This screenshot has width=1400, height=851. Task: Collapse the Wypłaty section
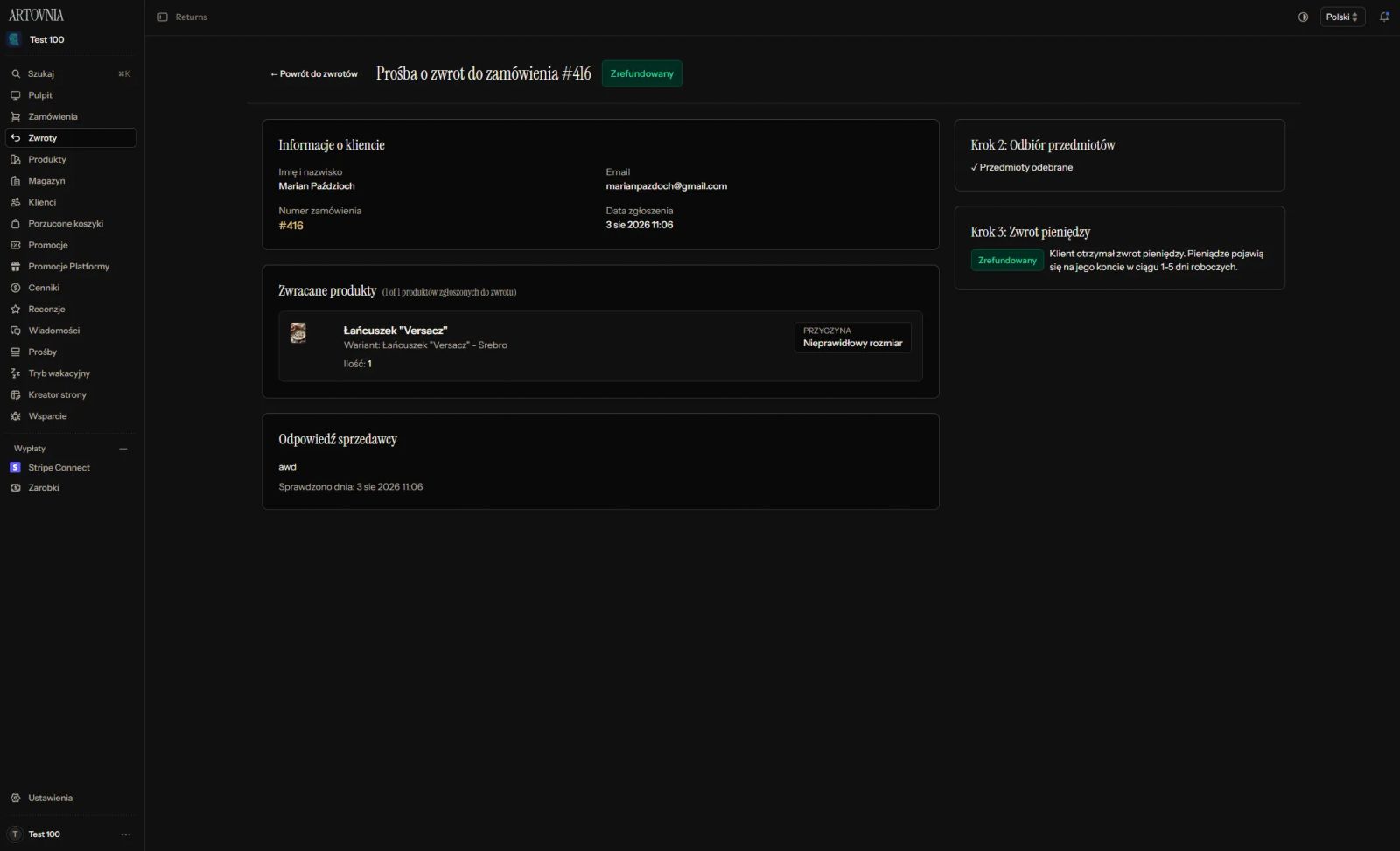tap(122, 449)
